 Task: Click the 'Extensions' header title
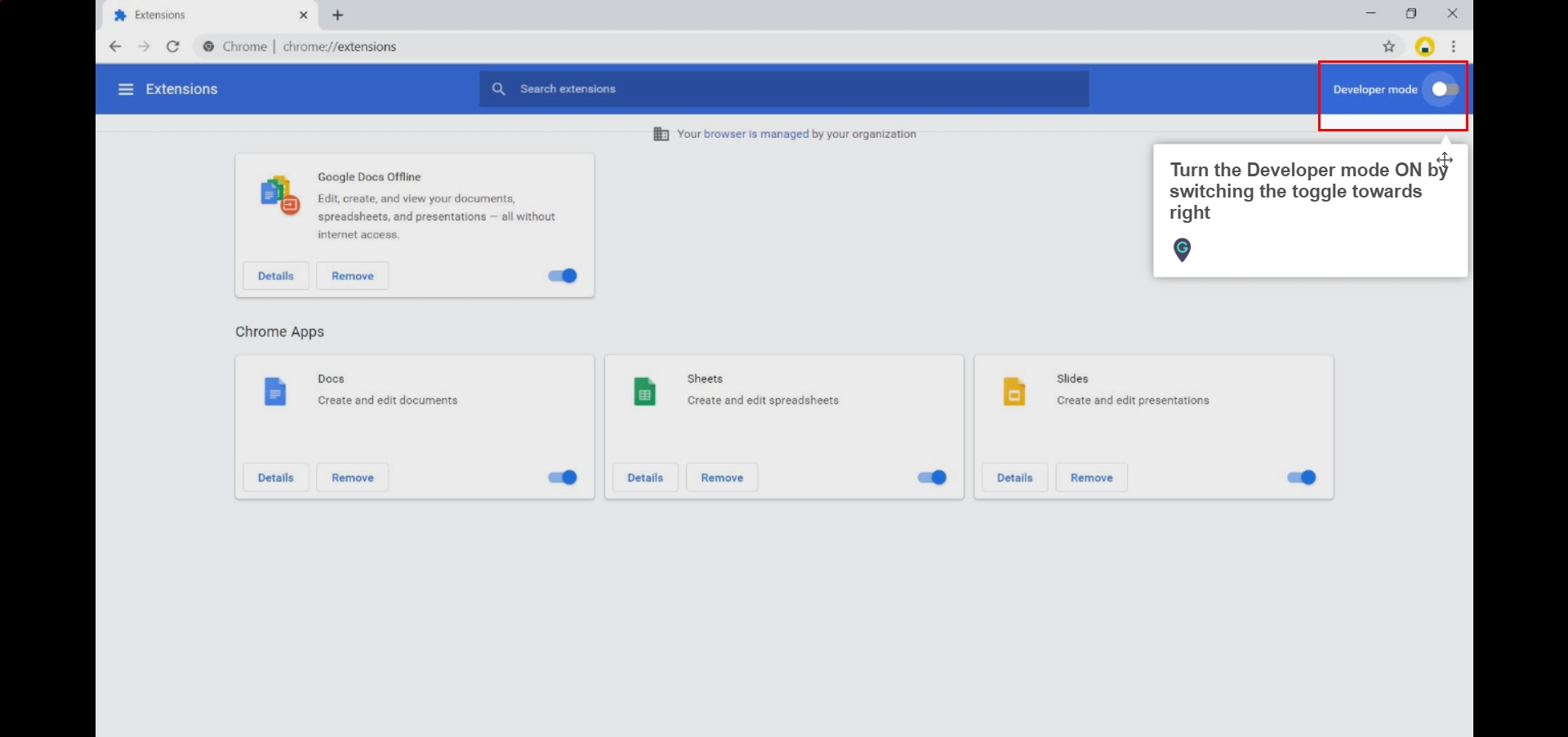(181, 89)
